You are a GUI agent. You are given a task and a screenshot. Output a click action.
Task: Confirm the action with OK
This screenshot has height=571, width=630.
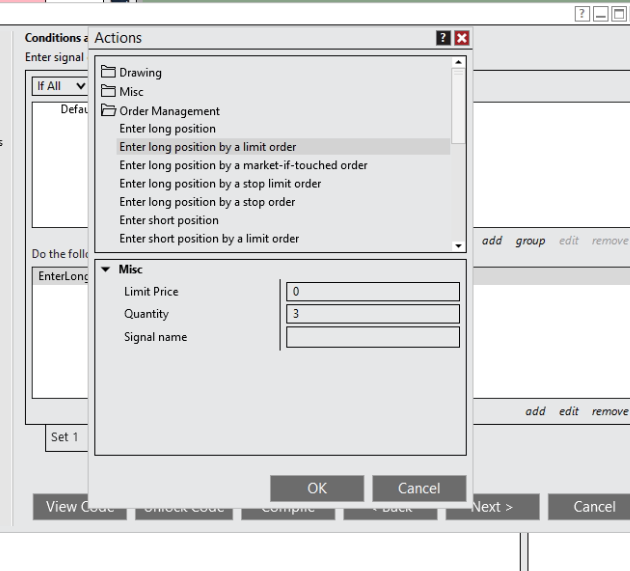click(x=317, y=488)
